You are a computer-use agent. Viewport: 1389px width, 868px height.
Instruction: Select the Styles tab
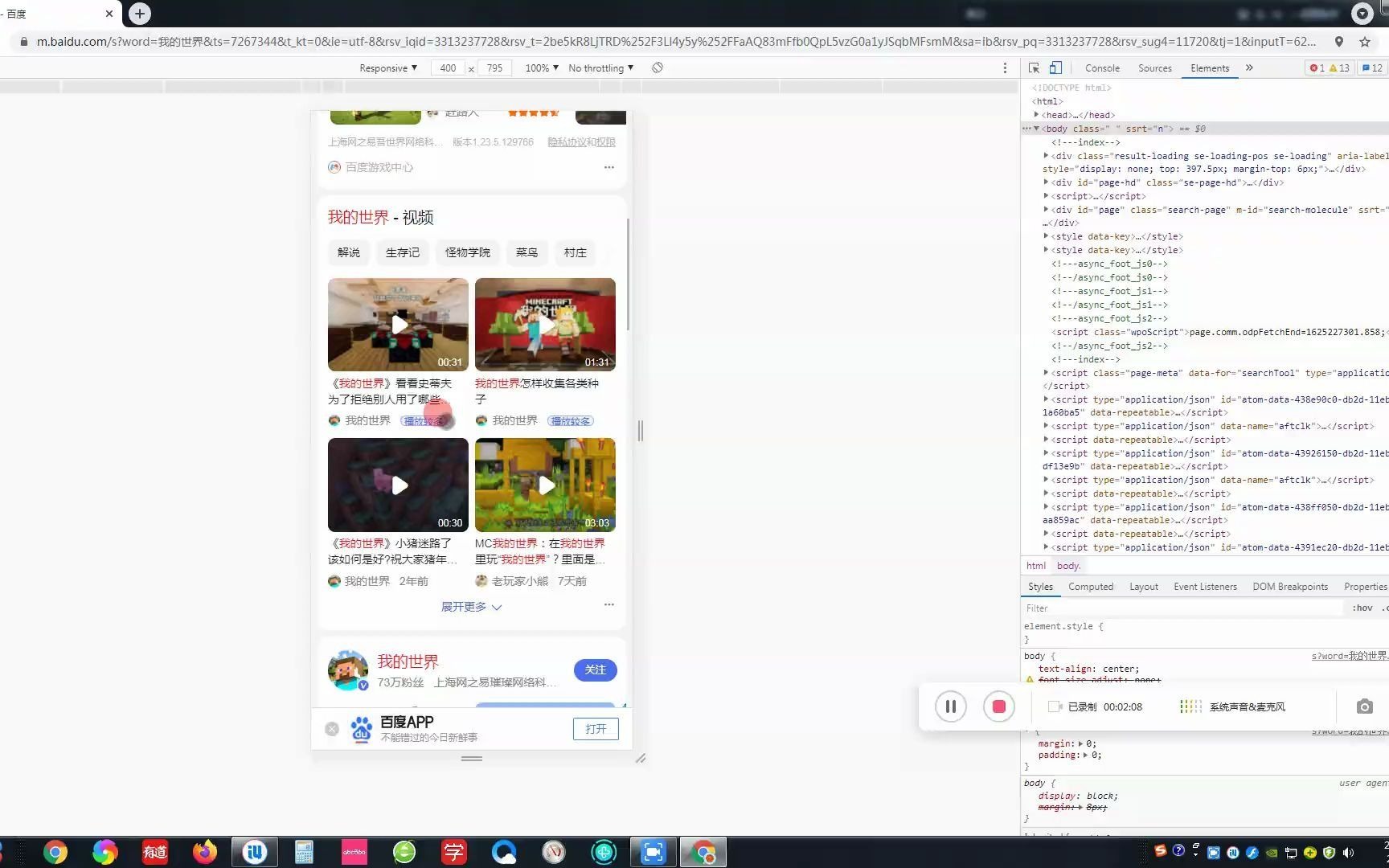pos(1040,587)
